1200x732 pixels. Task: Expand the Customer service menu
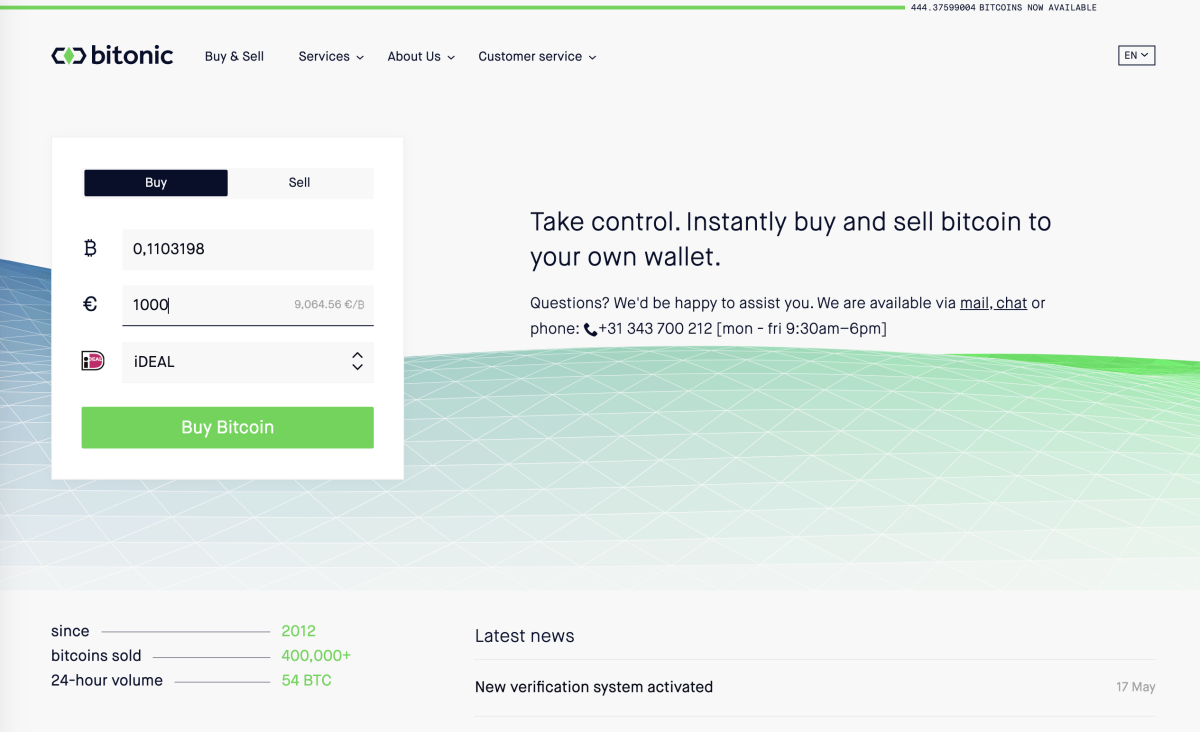537,57
